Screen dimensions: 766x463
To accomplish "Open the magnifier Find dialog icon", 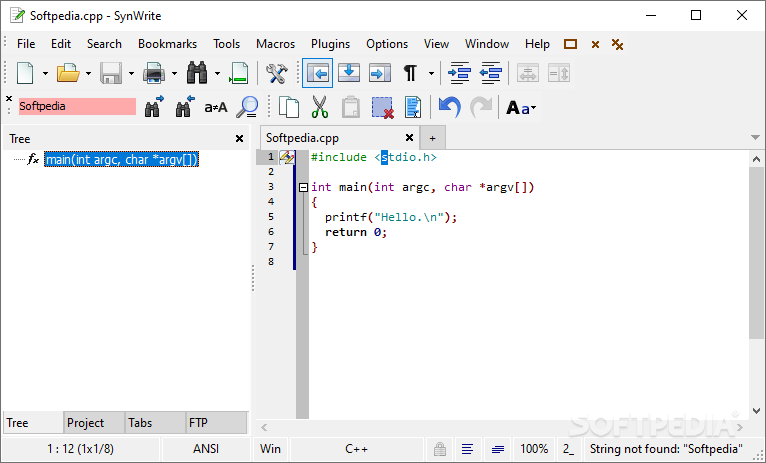I will (x=247, y=107).
